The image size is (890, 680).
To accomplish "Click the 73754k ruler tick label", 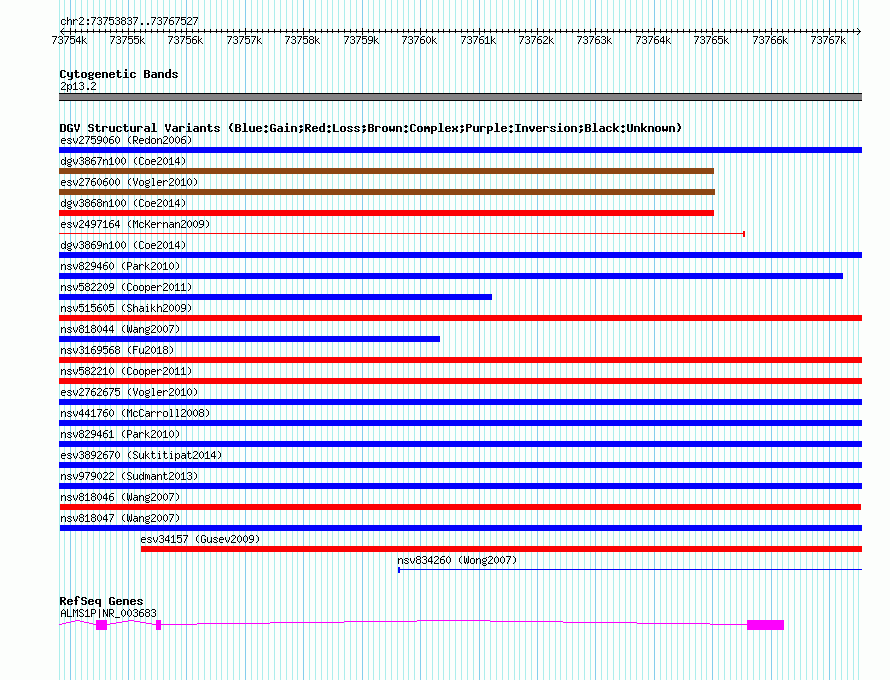I will point(69,40).
